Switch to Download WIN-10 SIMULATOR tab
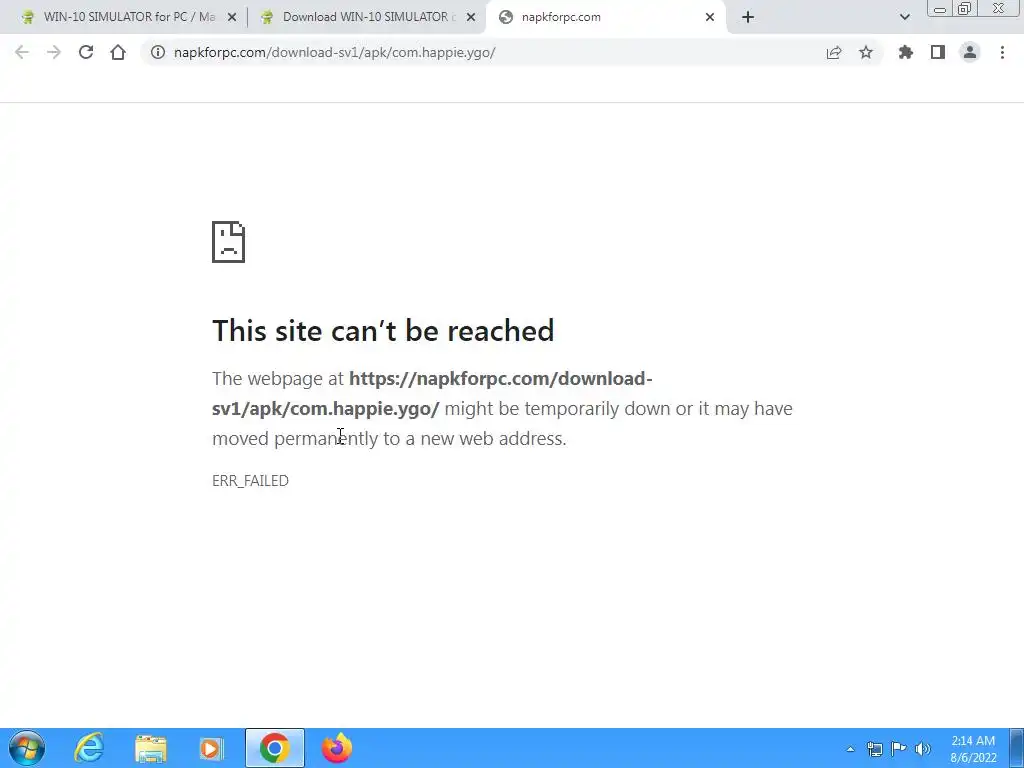The width and height of the screenshot is (1024, 768). pyautogui.click(x=368, y=17)
